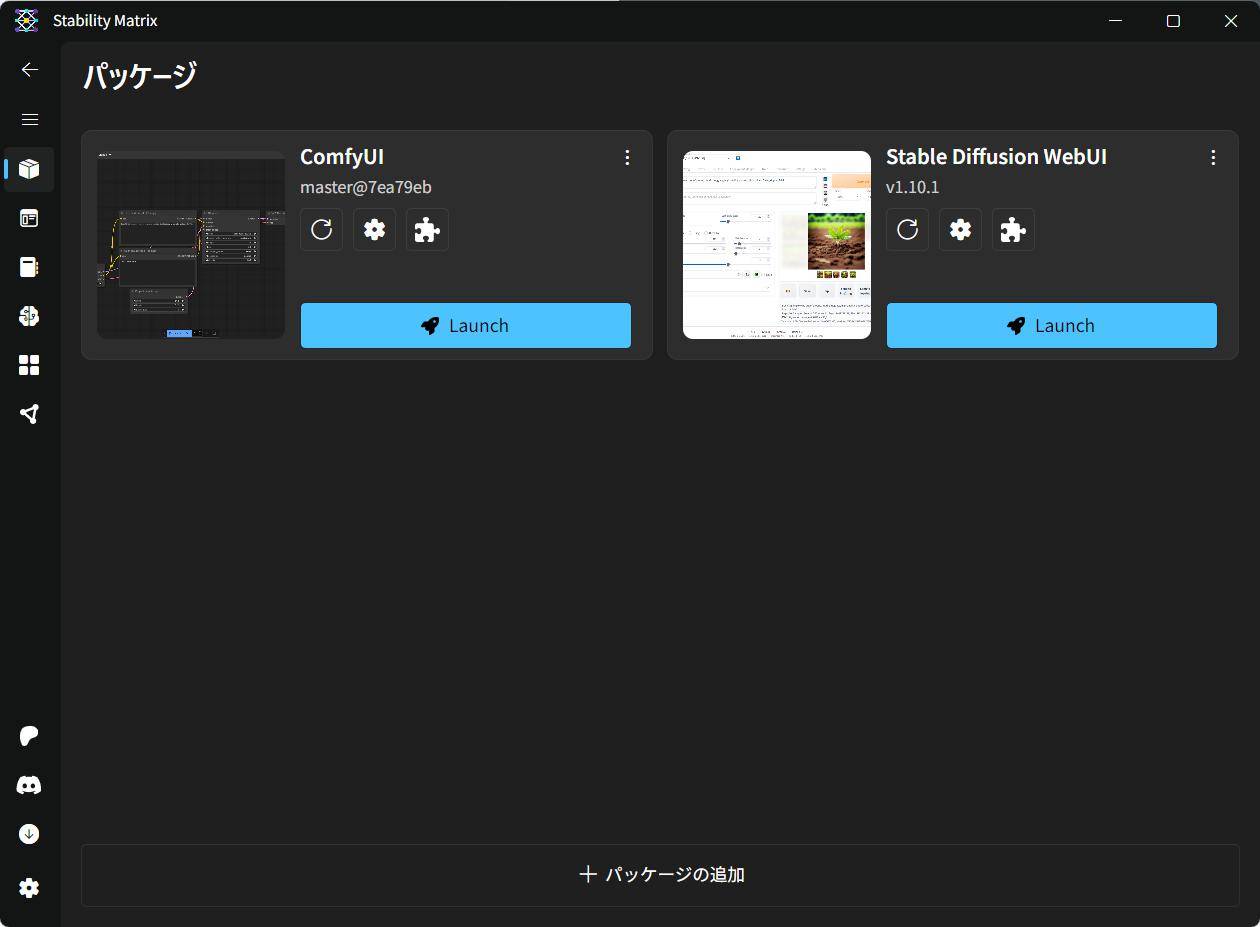Open the Packages sidebar cube icon

coord(29,168)
